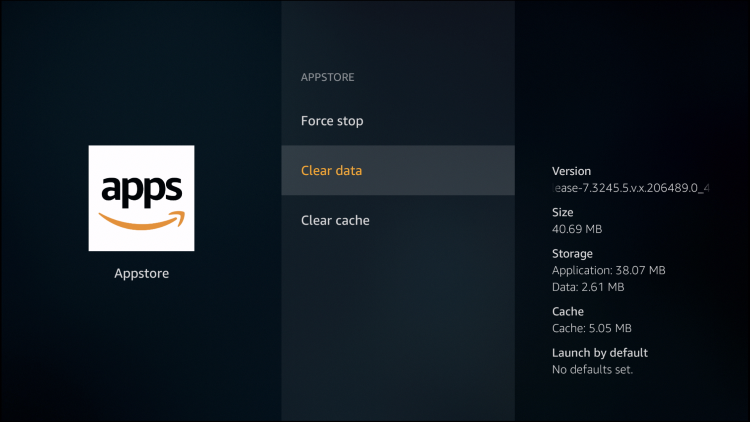Click the No defaults set. text
Image resolution: width=750 pixels, height=422 pixels.
(592, 369)
